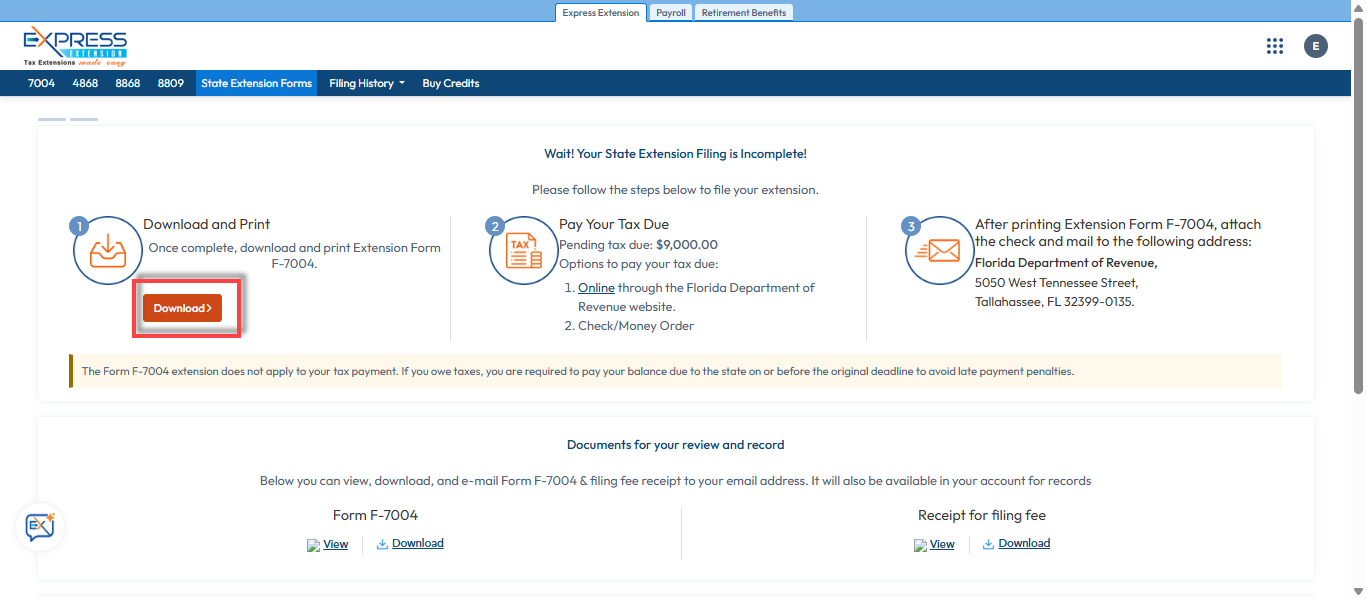This screenshot has width=1366, height=599.
Task: Open Buy Credits page
Action: 451,83
